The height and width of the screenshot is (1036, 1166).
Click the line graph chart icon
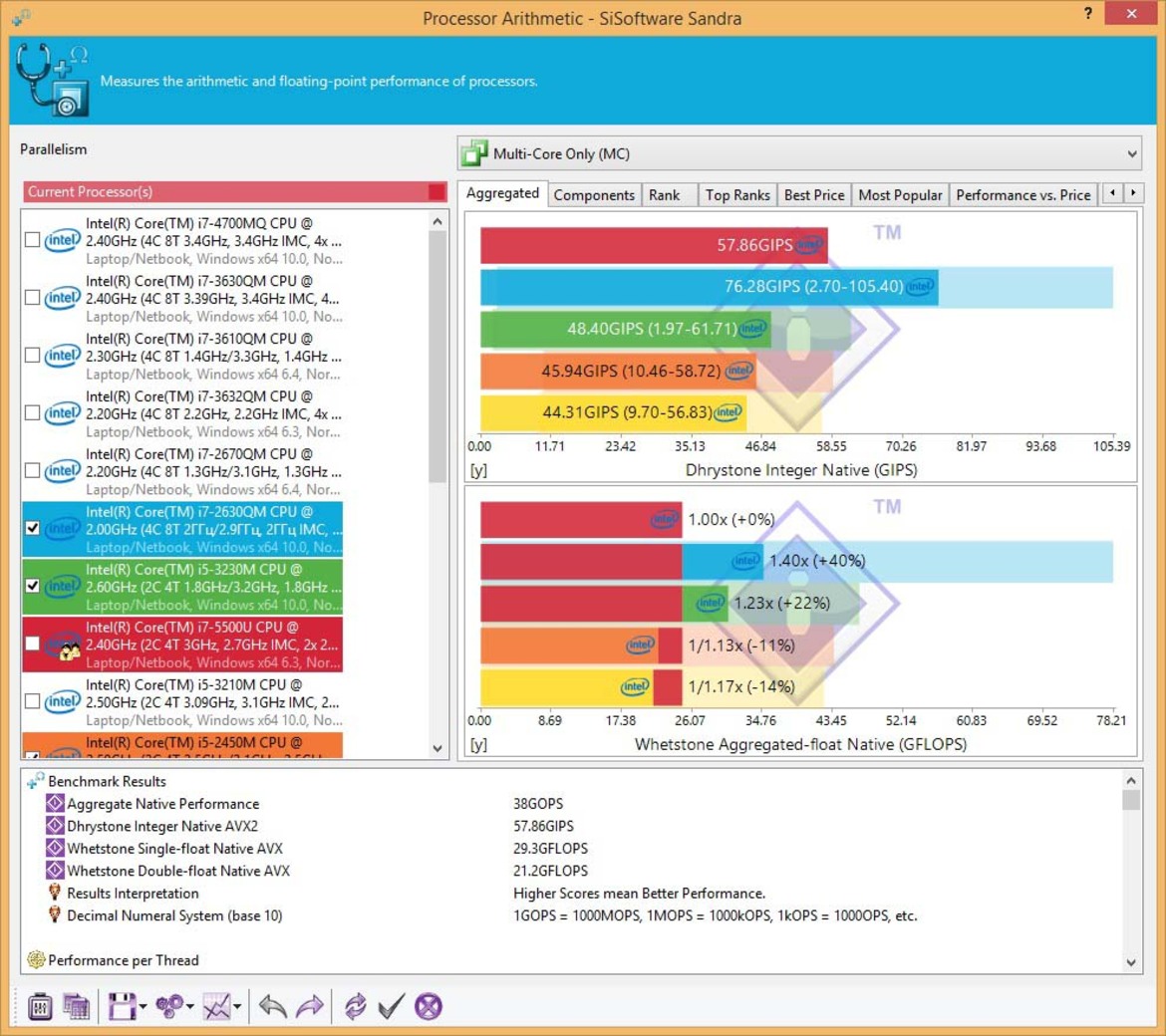[x=216, y=1007]
